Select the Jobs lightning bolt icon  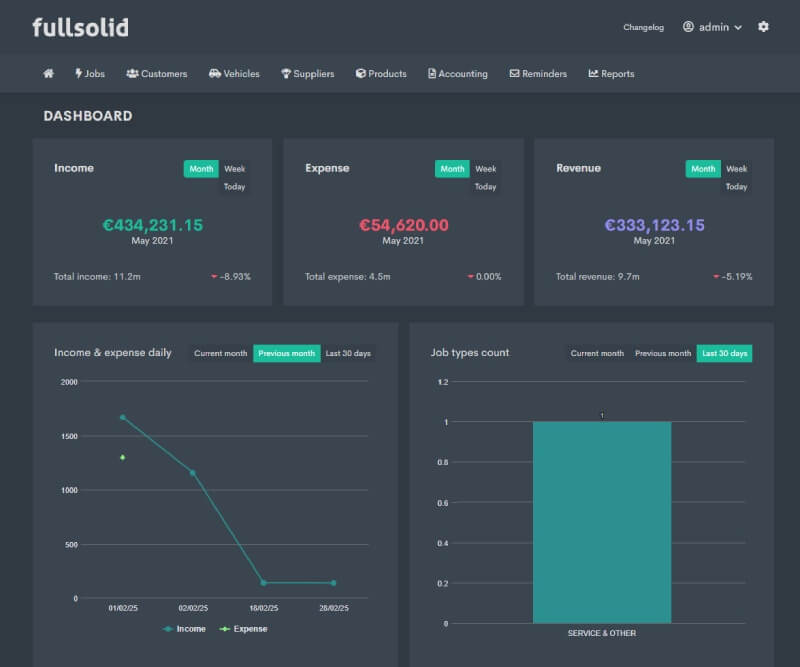[78, 73]
